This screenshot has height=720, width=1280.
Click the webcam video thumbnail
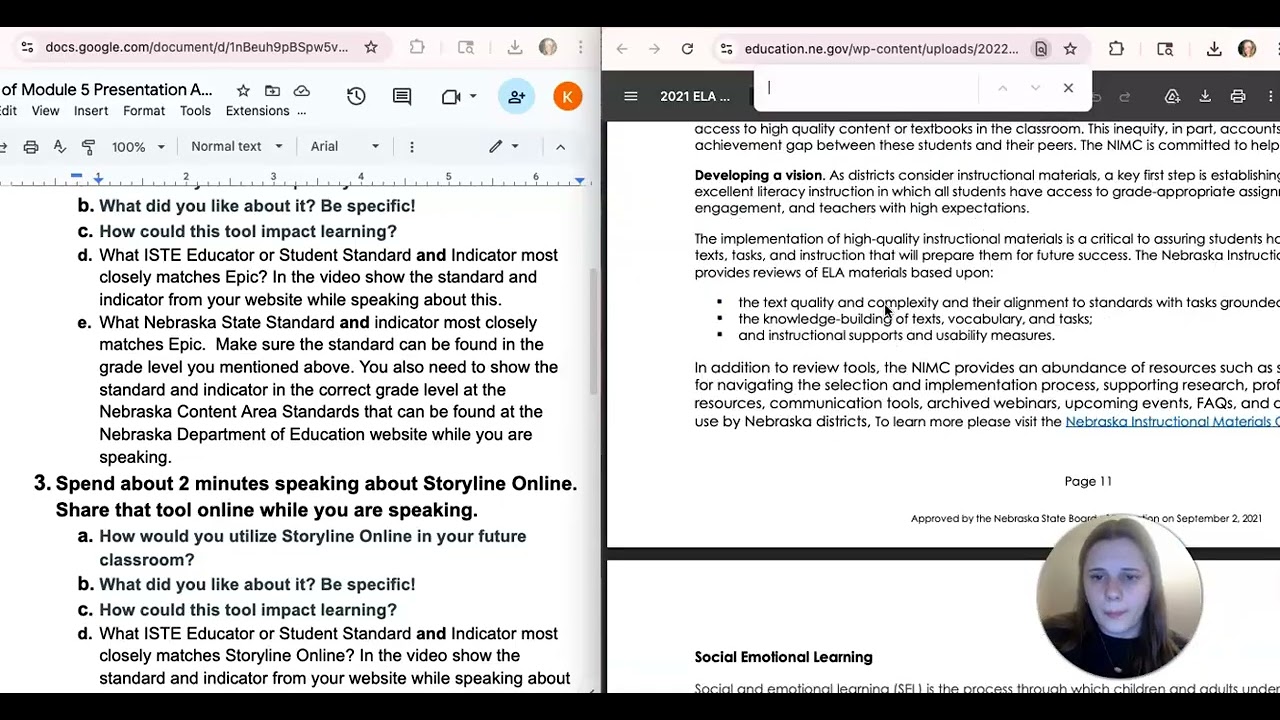pos(1119,597)
